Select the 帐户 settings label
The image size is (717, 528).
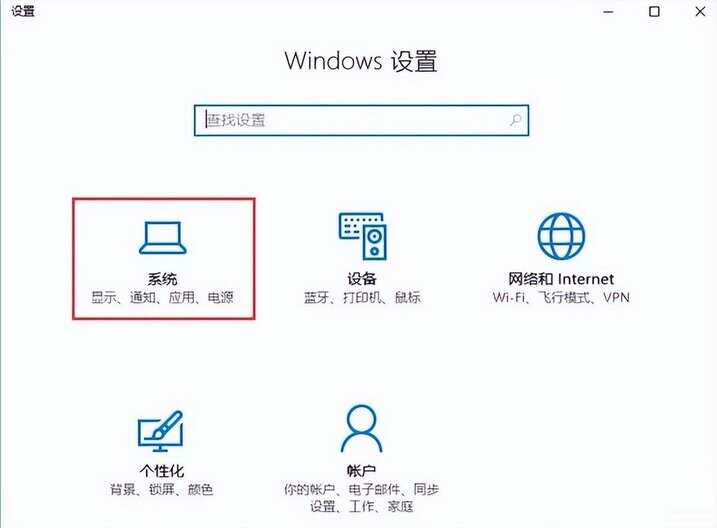point(361,470)
